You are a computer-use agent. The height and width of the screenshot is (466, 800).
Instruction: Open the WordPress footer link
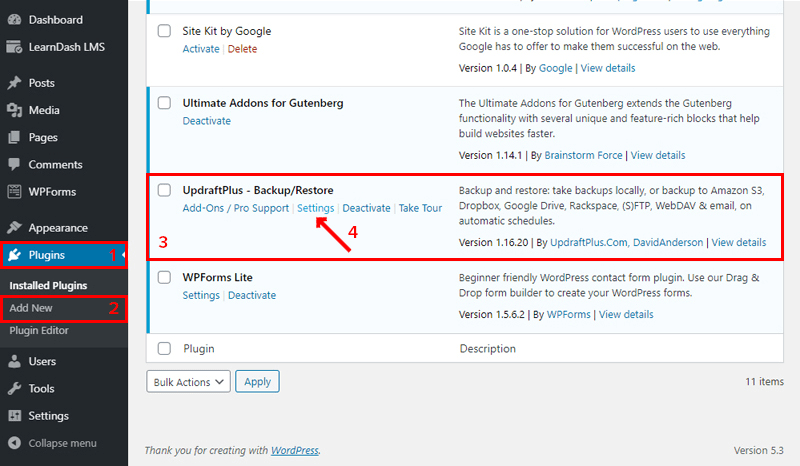(295, 450)
